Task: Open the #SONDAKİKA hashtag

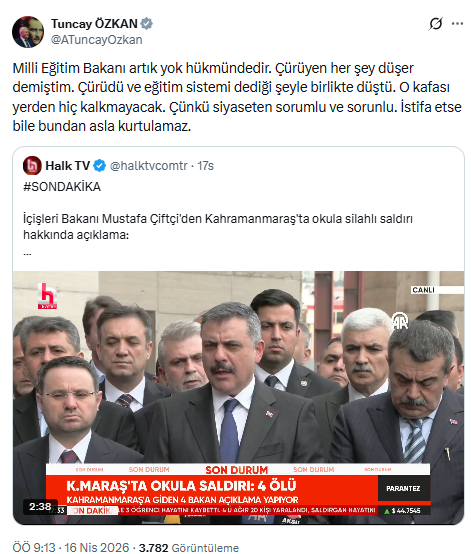Action: (62, 187)
